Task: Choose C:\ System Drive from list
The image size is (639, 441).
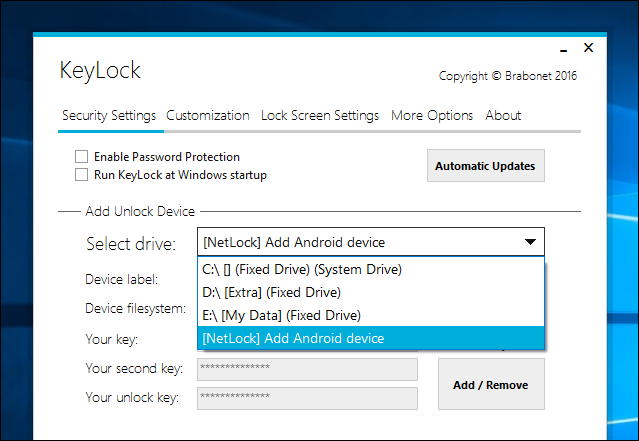Action: point(371,269)
